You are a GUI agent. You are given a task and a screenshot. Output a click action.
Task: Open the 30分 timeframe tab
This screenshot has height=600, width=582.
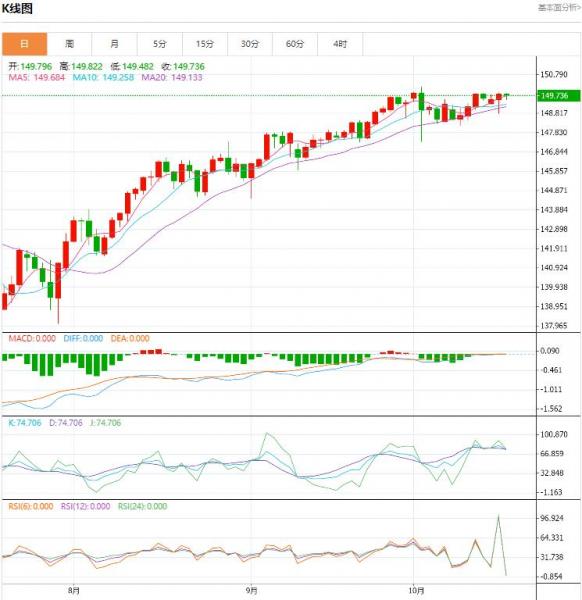250,44
